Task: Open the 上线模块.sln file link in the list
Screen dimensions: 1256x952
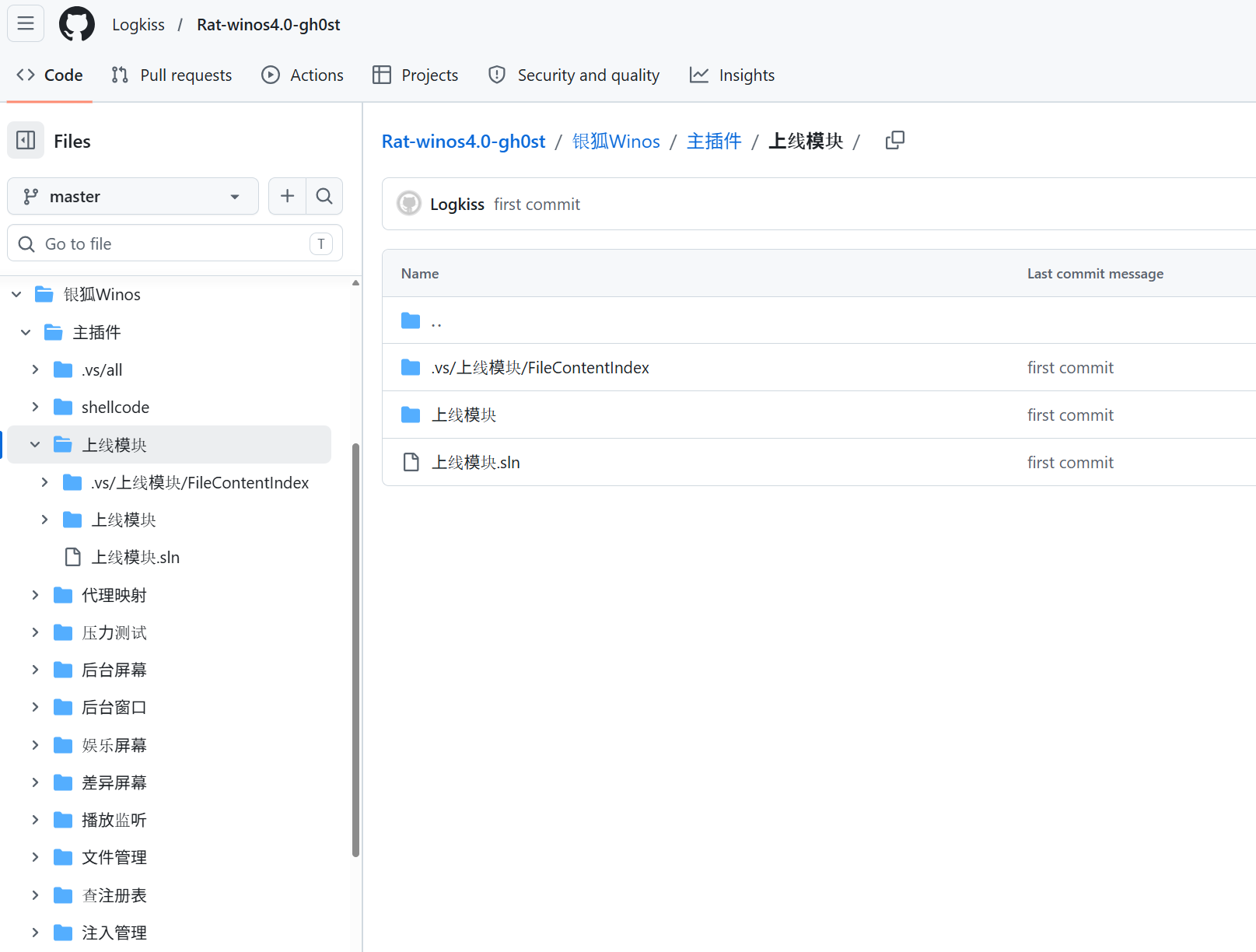Action: click(475, 462)
